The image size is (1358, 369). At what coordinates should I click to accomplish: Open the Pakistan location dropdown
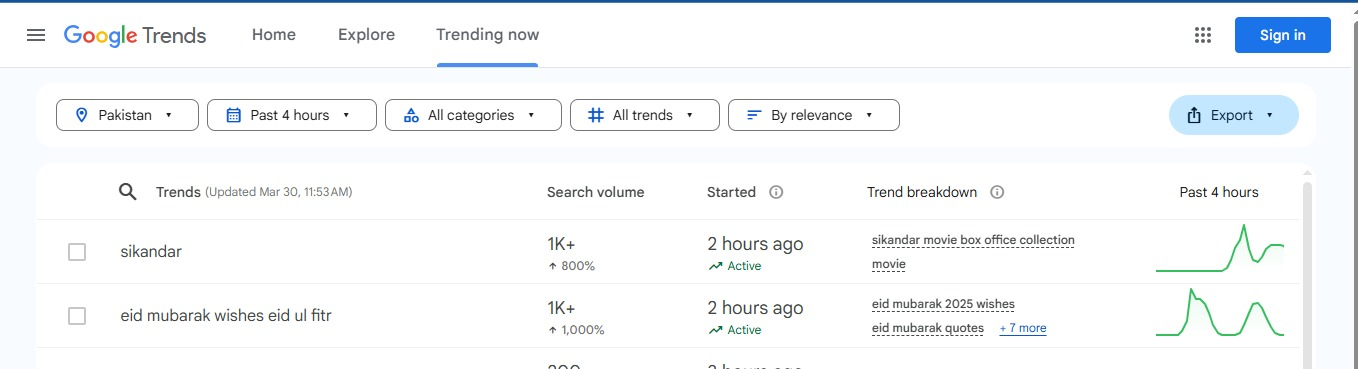(x=127, y=115)
